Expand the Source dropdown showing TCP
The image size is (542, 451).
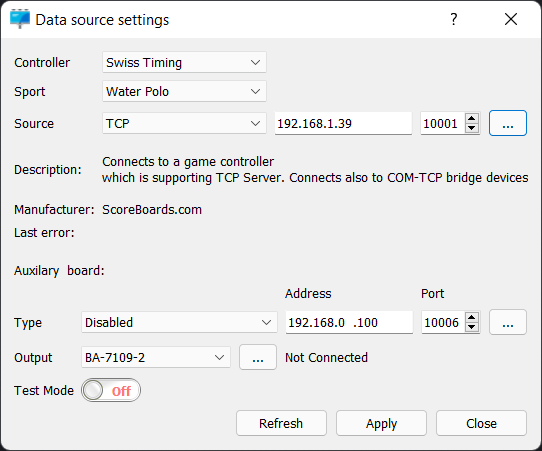(184, 123)
